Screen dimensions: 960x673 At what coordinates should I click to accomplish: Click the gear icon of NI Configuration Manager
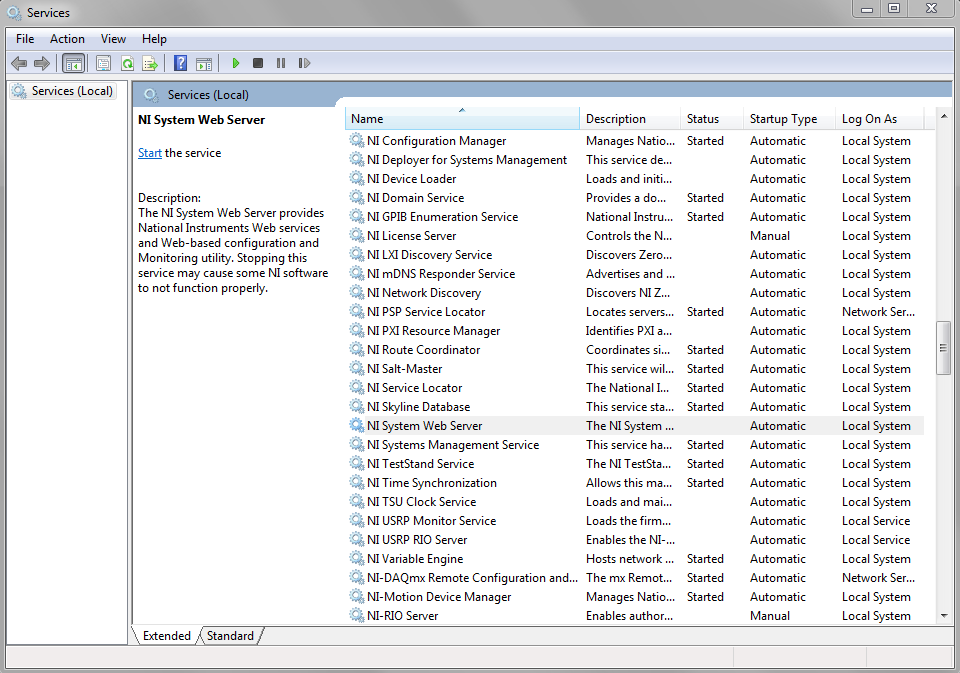[x=356, y=140]
